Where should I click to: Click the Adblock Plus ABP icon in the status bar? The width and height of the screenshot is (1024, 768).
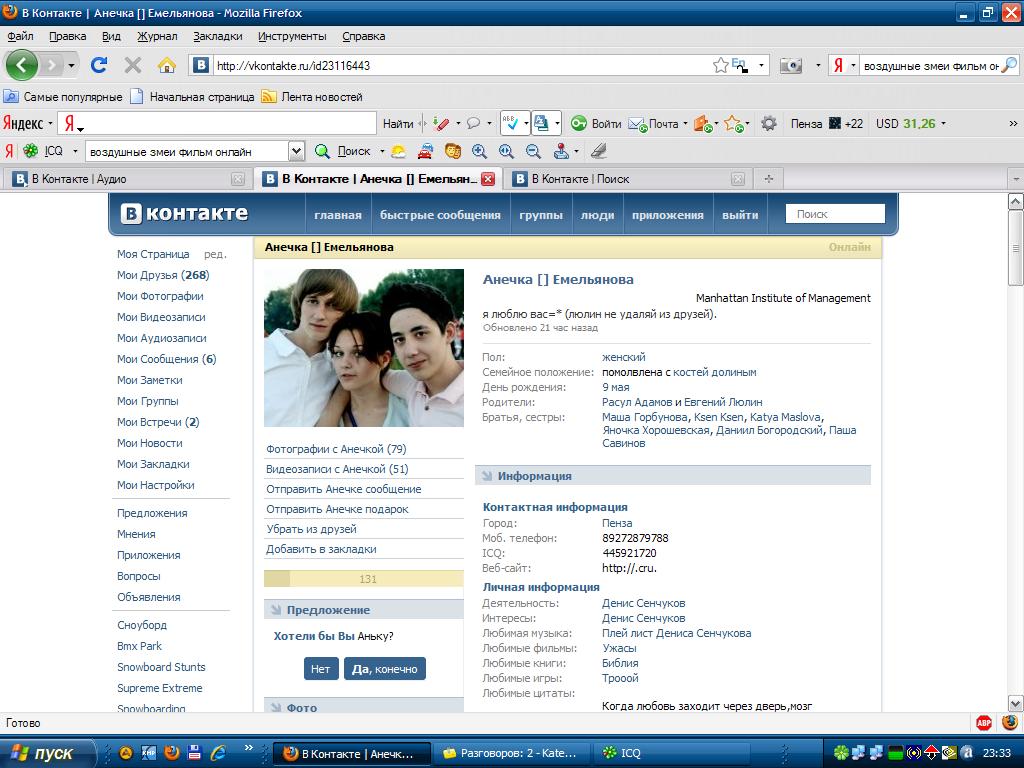click(x=984, y=723)
